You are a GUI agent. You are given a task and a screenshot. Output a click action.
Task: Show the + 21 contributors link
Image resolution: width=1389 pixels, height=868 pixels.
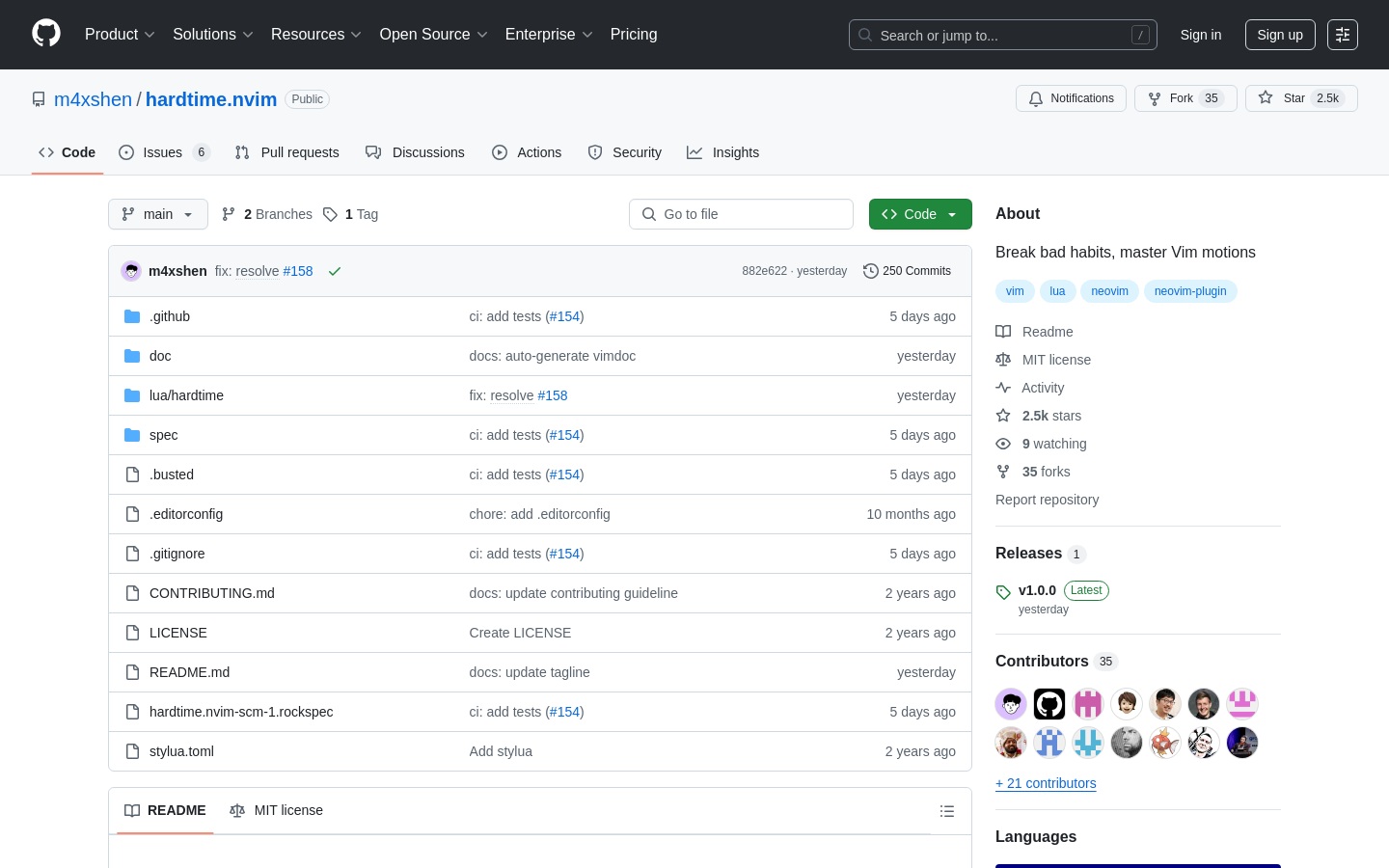[x=1046, y=783]
